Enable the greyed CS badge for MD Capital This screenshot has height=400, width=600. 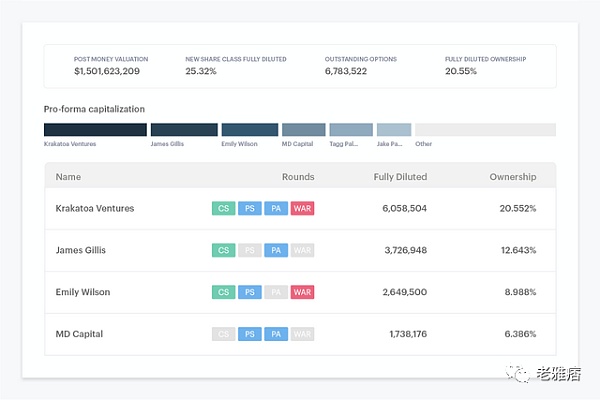224,334
